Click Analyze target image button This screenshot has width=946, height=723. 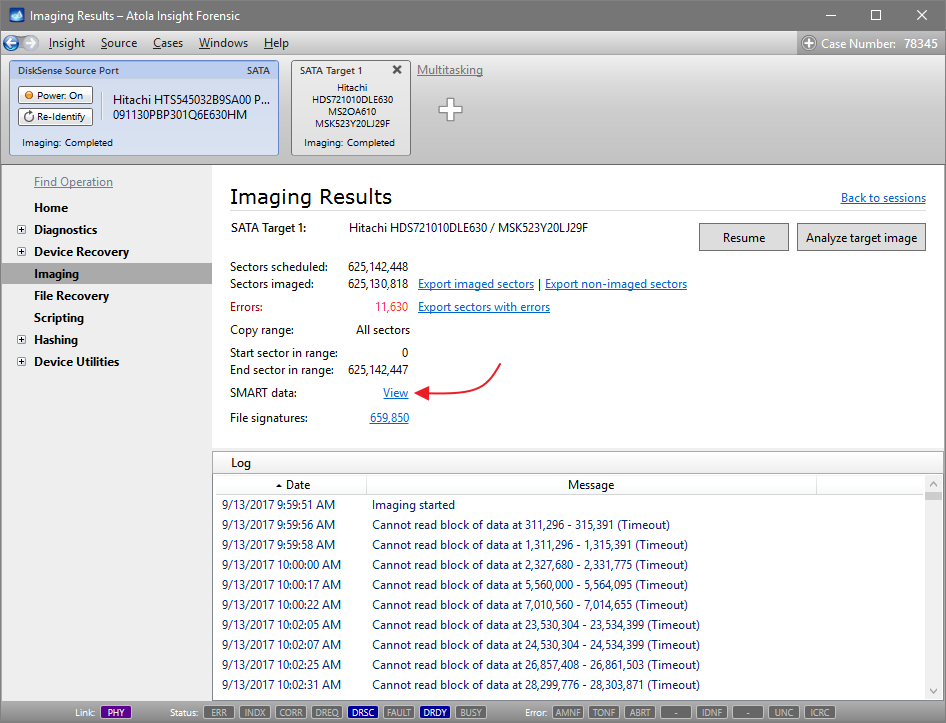click(861, 237)
